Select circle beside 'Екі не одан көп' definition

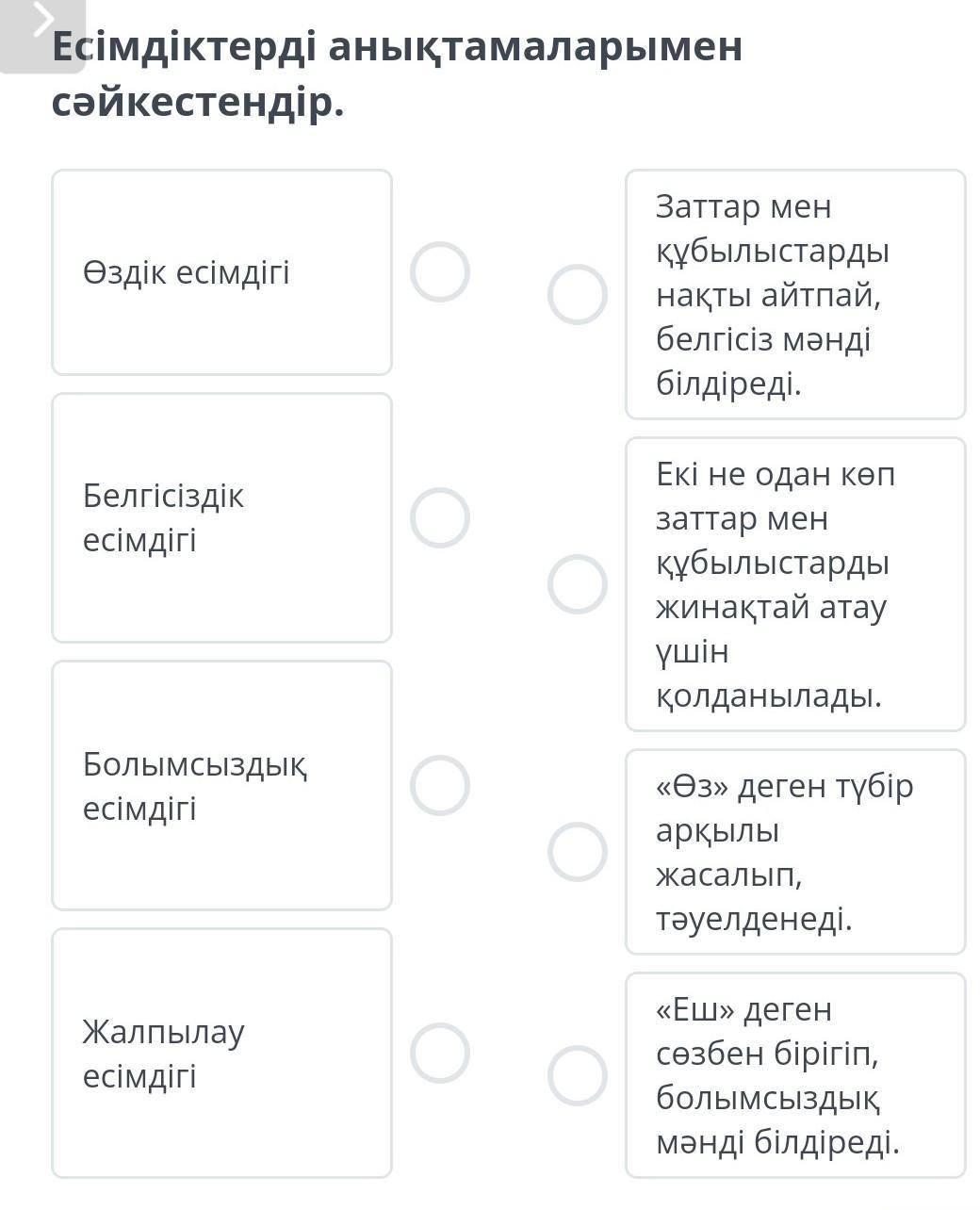[x=578, y=584]
